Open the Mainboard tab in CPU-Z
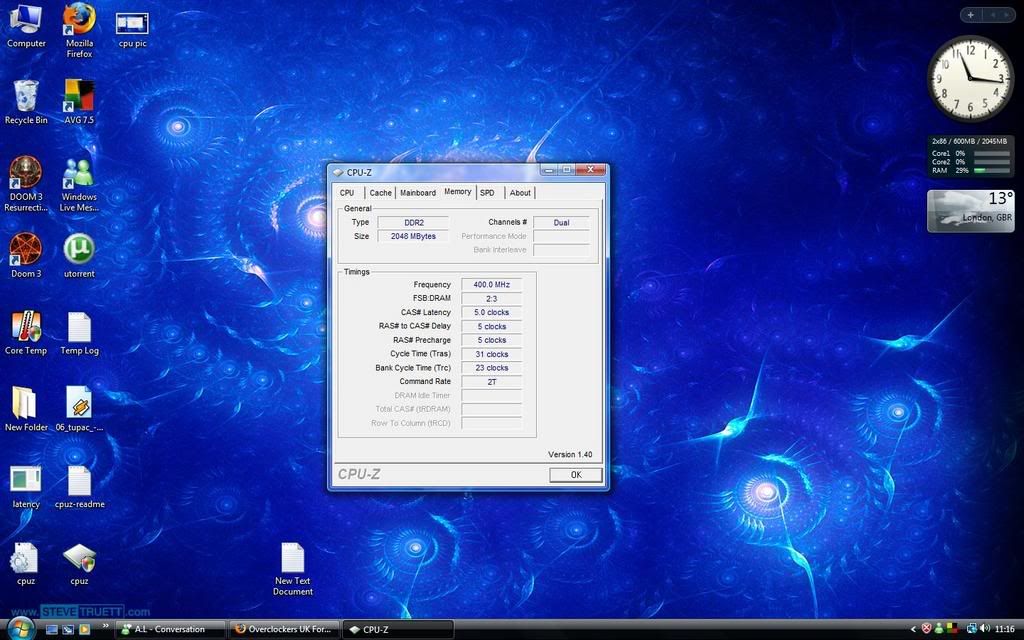Viewport: 1024px width, 640px height. click(x=418, y=193)
